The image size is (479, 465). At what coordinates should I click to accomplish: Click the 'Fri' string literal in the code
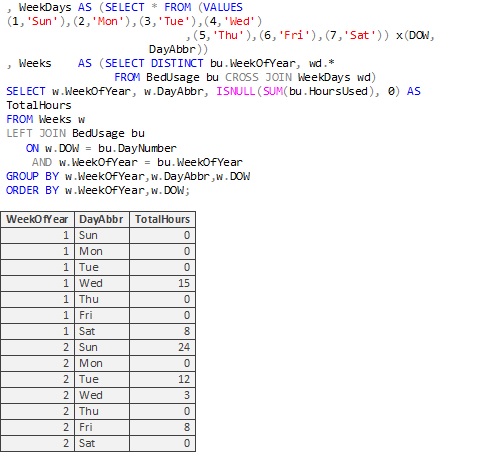pos(294,35)
